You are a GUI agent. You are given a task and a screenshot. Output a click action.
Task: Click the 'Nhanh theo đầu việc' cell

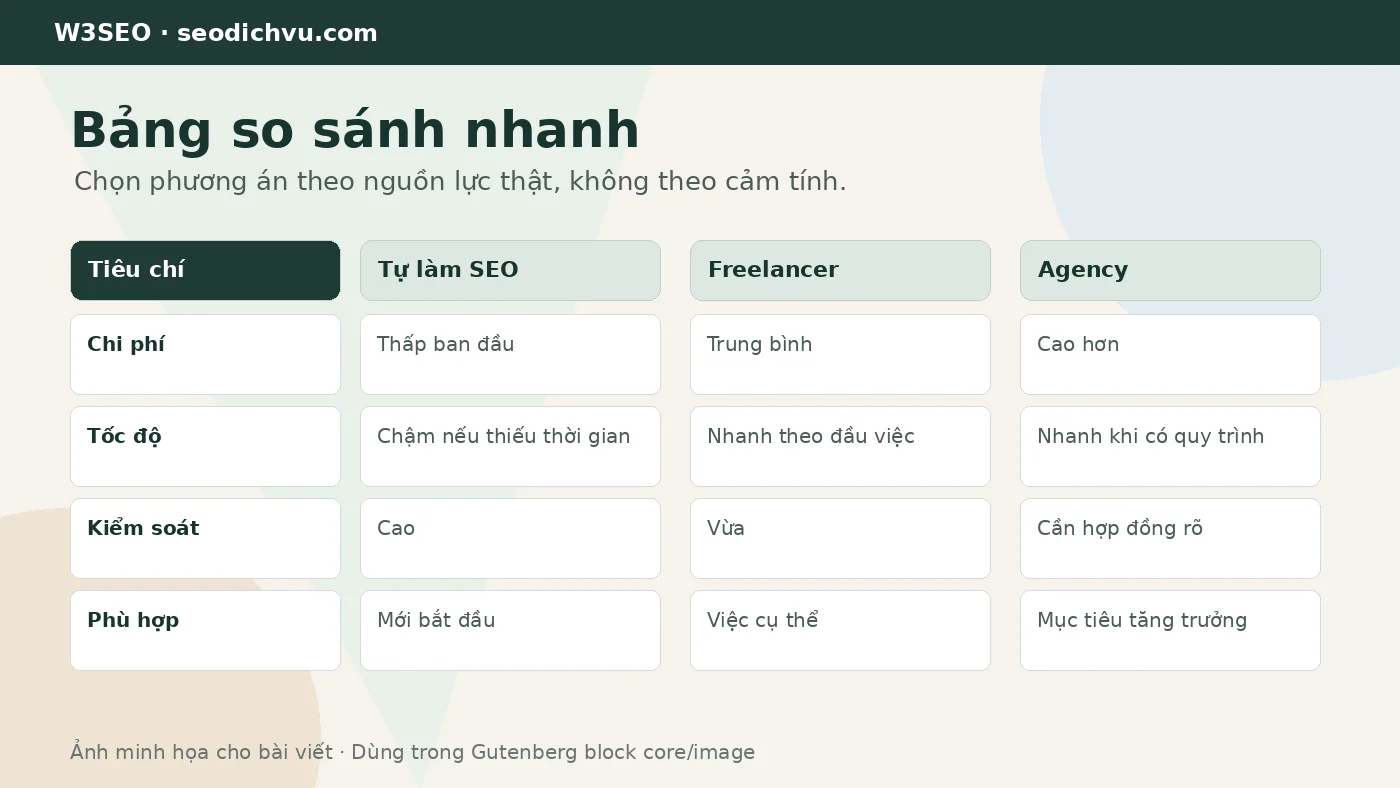[840, 446]
